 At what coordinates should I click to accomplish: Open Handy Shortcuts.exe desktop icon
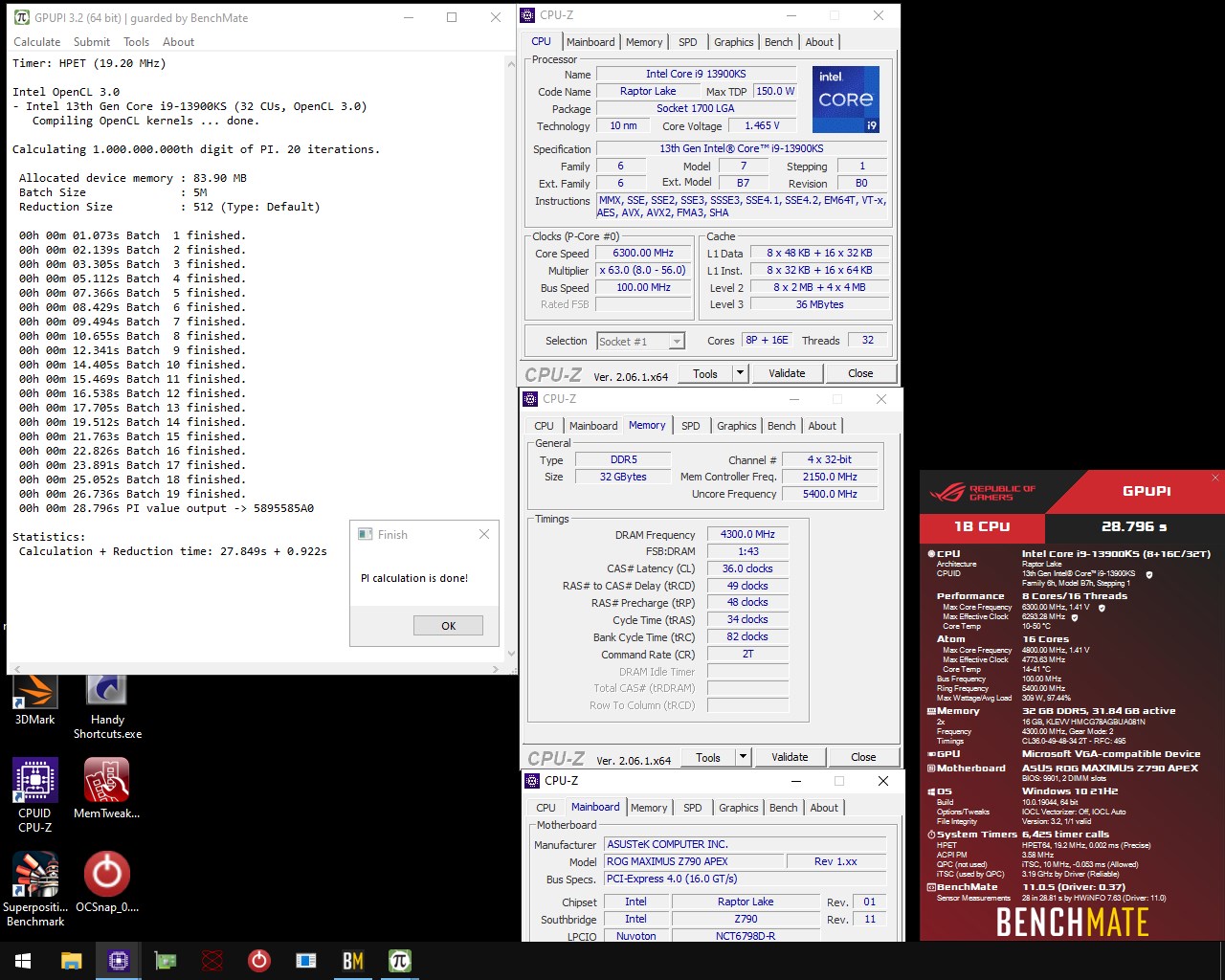107,707
